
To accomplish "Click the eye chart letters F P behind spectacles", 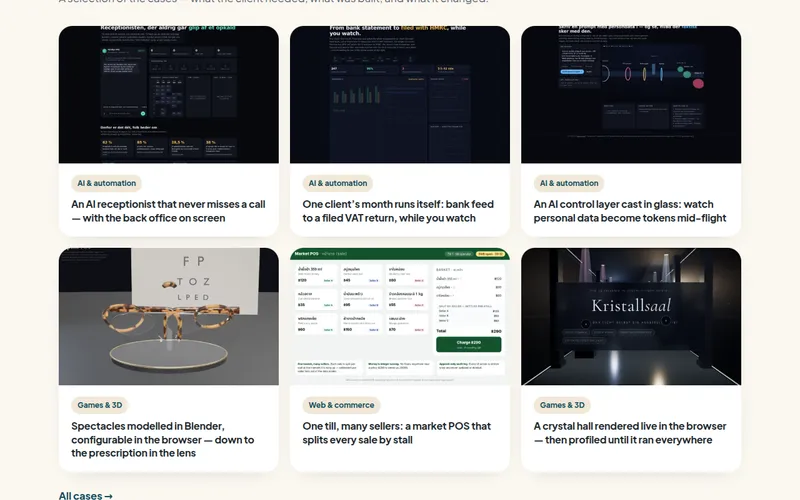I will (x=194, y=261).
